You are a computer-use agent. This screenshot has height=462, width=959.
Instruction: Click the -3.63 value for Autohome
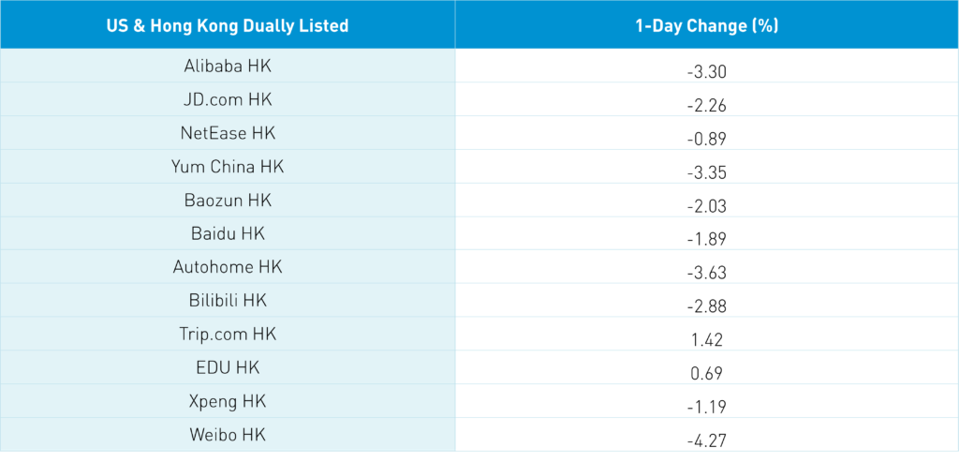pos(706,273)
